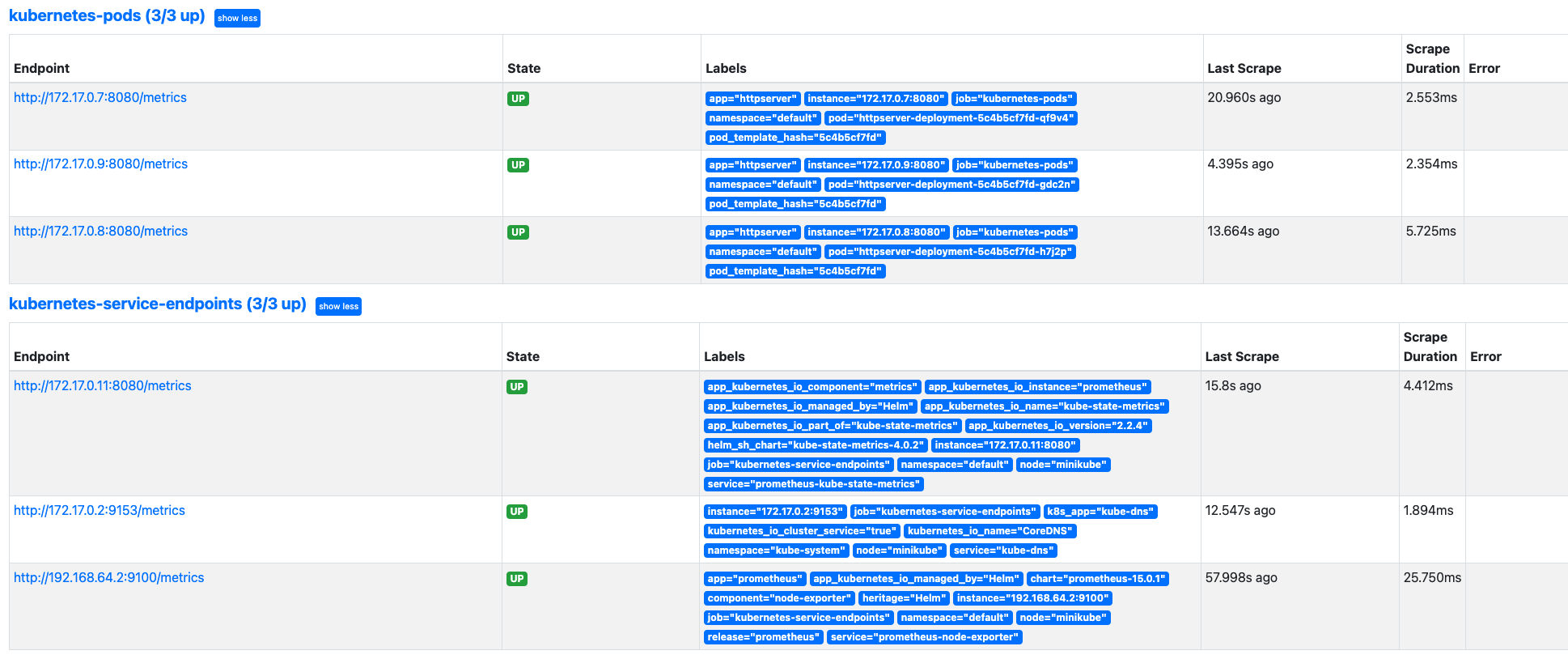The height and width of the screenshot is (659, 1568).
Task: Open endpoint http://172.17.0.8:8080/metrics
Action: coord(100,231)
